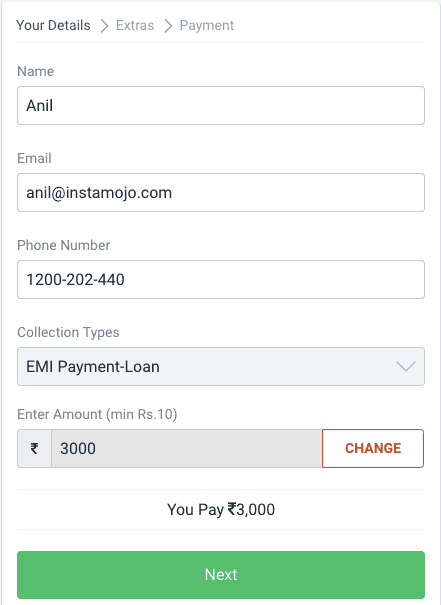Proceed with the green Next button

[221, 575]
